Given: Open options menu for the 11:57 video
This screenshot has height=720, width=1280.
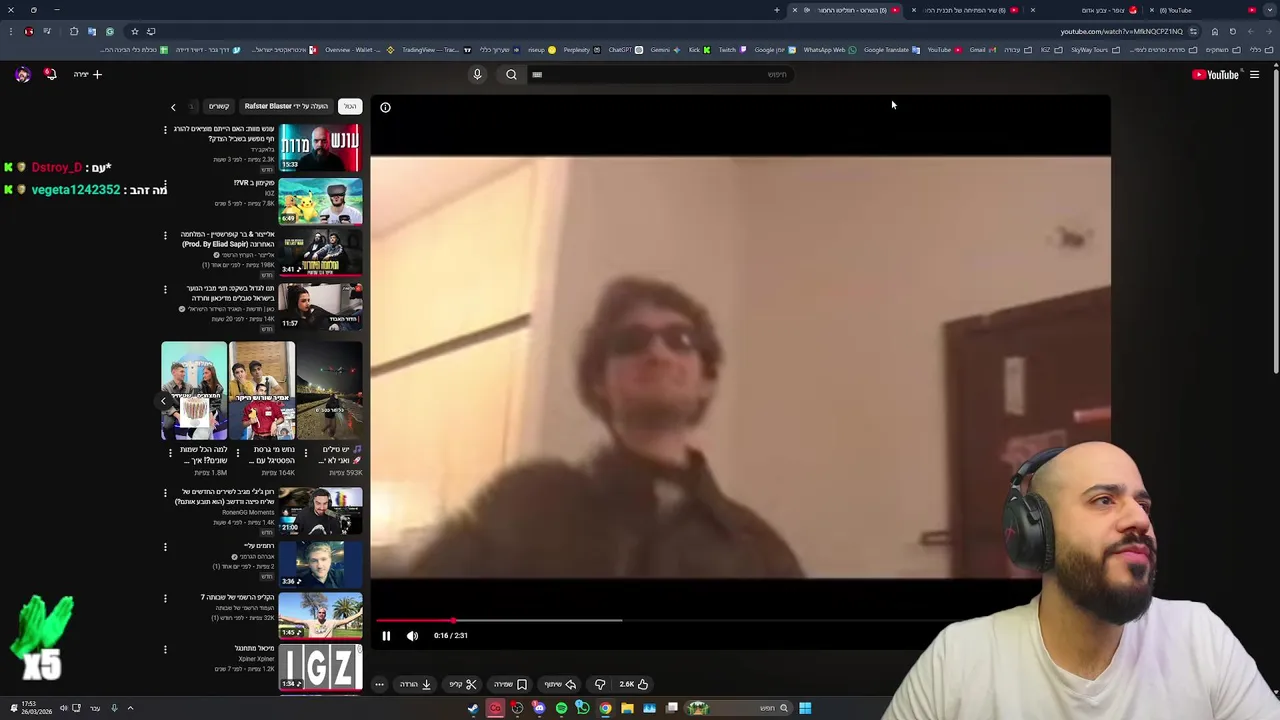Looking at the screenshot, I should tap(166, 289).
